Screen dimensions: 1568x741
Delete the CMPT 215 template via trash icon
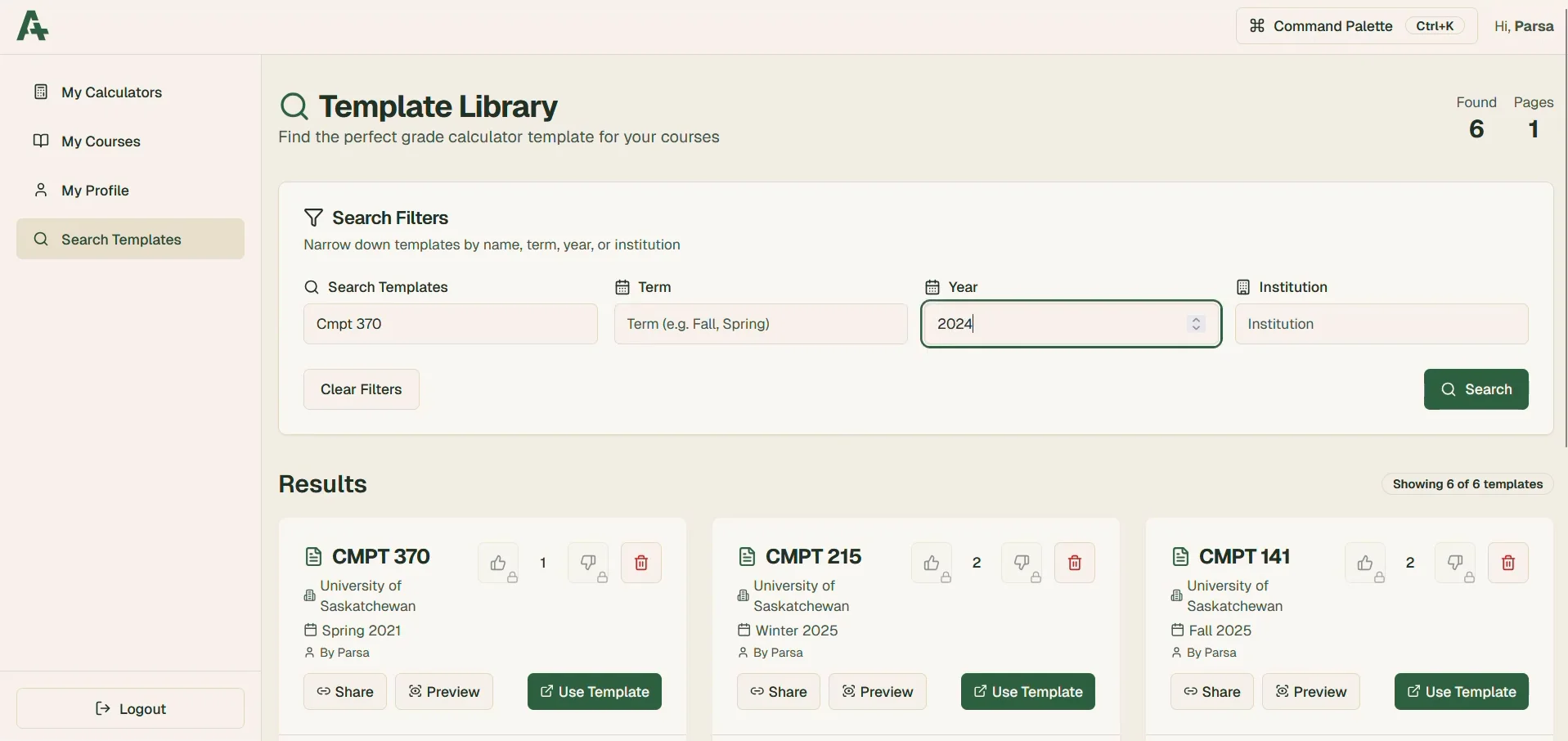coord(1074,563)
